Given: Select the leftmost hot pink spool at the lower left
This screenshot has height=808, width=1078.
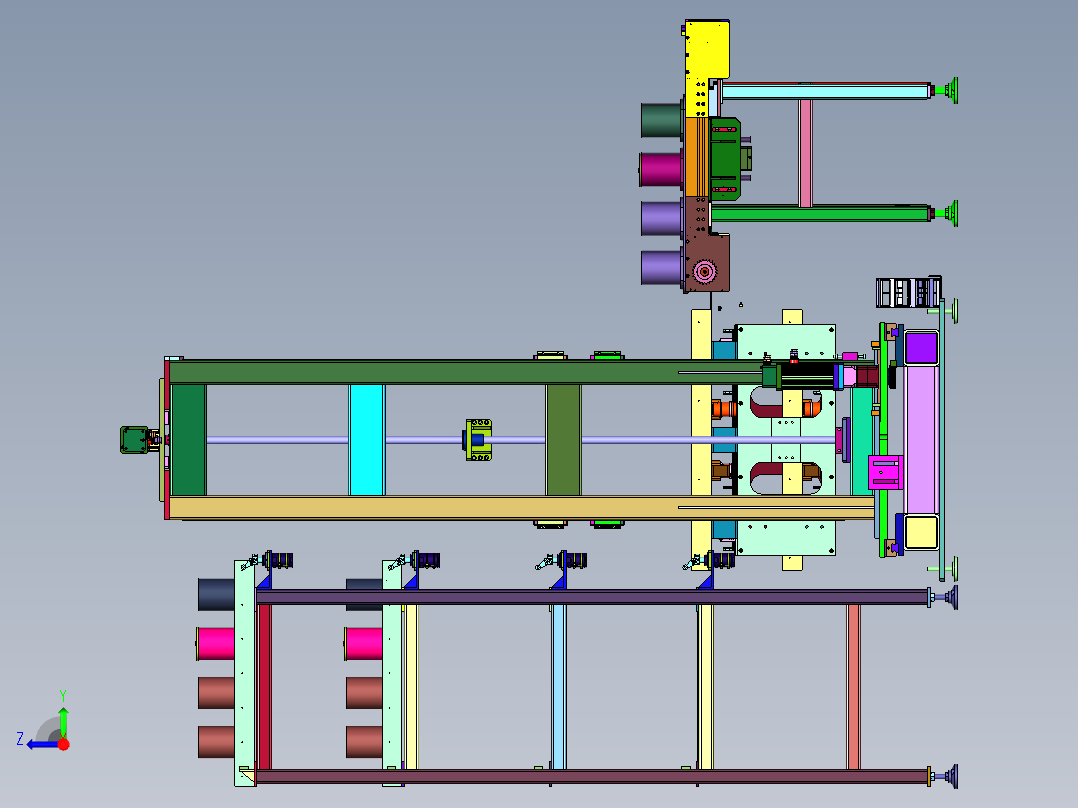Looking at the screenshot, I should click(215, 644).
